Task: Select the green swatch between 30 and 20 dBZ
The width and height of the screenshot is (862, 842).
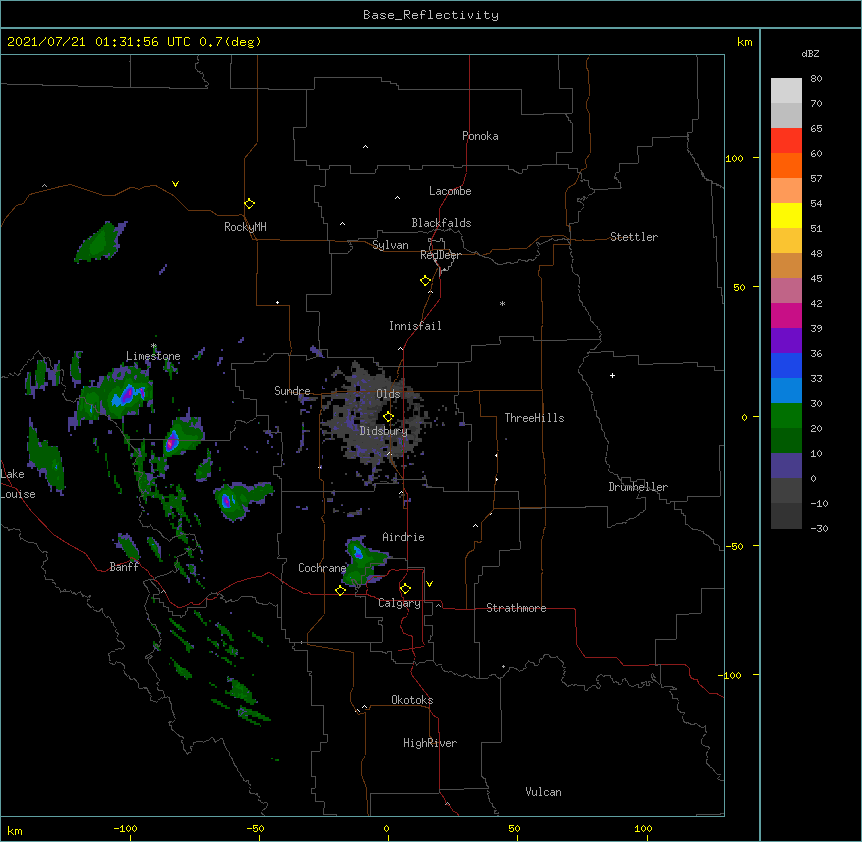Action: click(x=786, y=416)
